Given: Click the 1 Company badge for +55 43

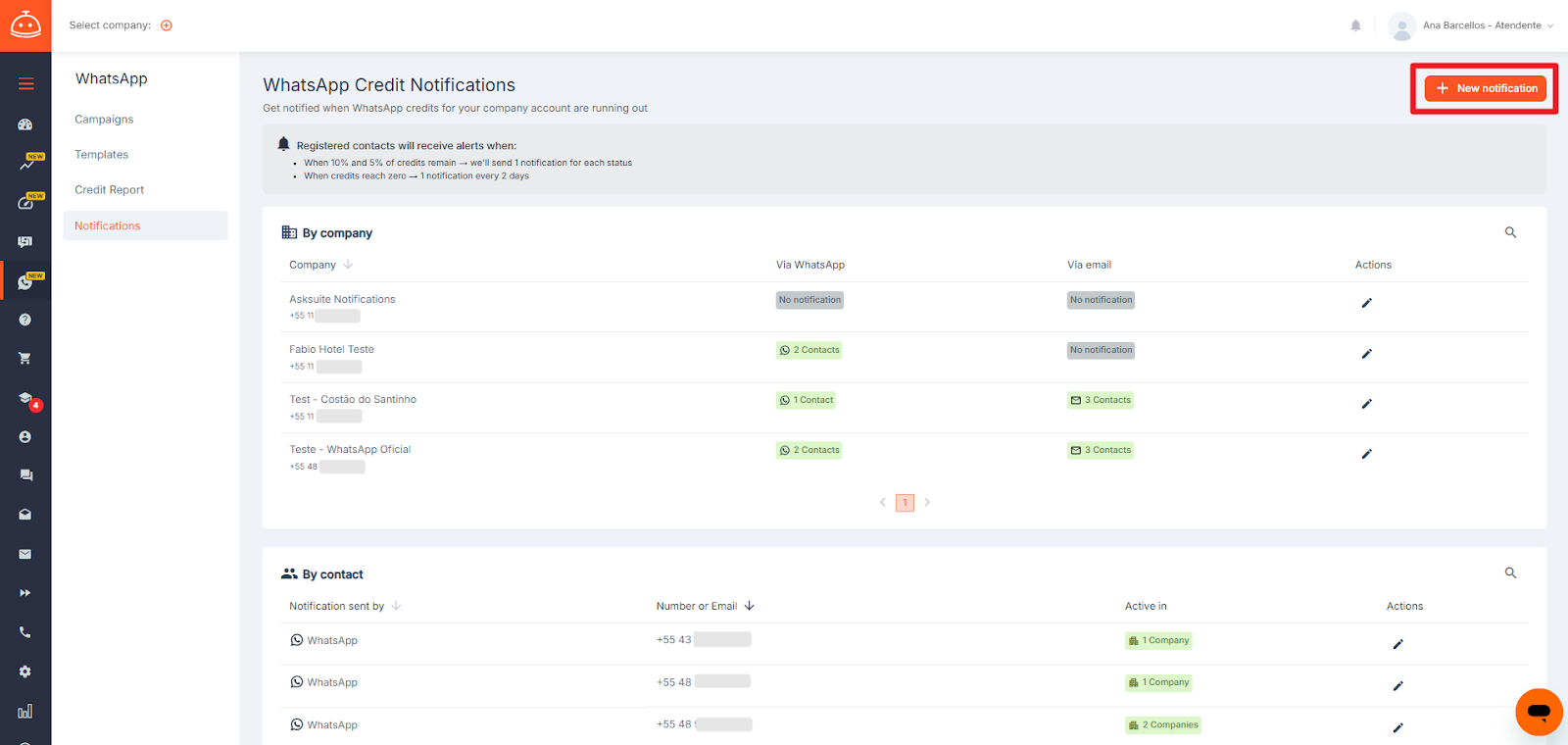Looking at the screenshot, I should pyautogui.click(x=1158, y=641).
